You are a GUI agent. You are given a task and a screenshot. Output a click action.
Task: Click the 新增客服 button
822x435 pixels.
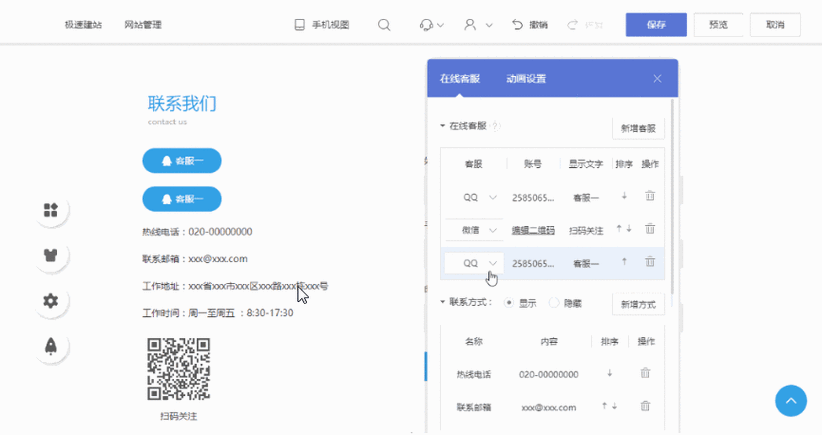click(638, 128)
